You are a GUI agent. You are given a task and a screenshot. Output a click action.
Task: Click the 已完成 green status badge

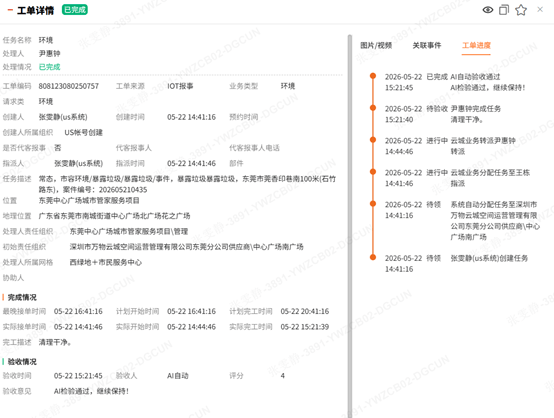(75, 10)
